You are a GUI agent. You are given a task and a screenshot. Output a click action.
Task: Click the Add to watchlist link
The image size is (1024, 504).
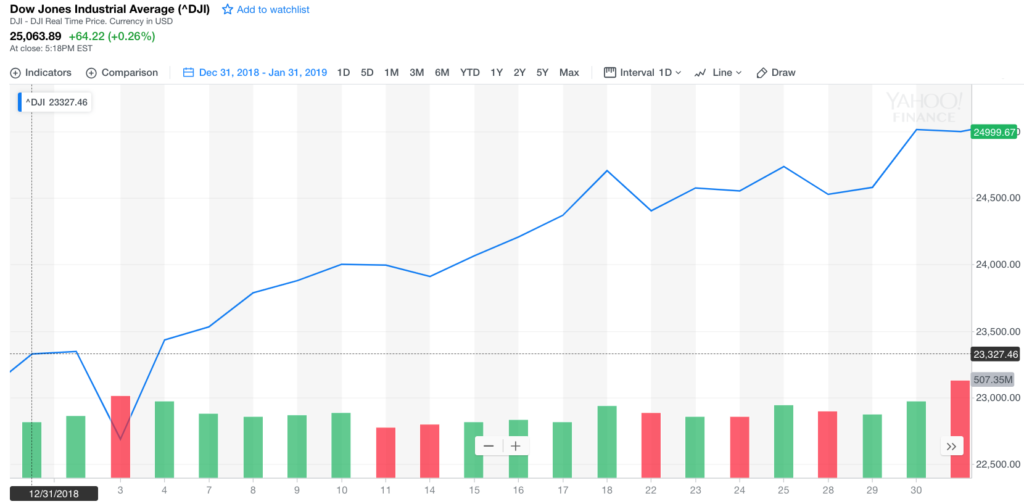[274, 10]
